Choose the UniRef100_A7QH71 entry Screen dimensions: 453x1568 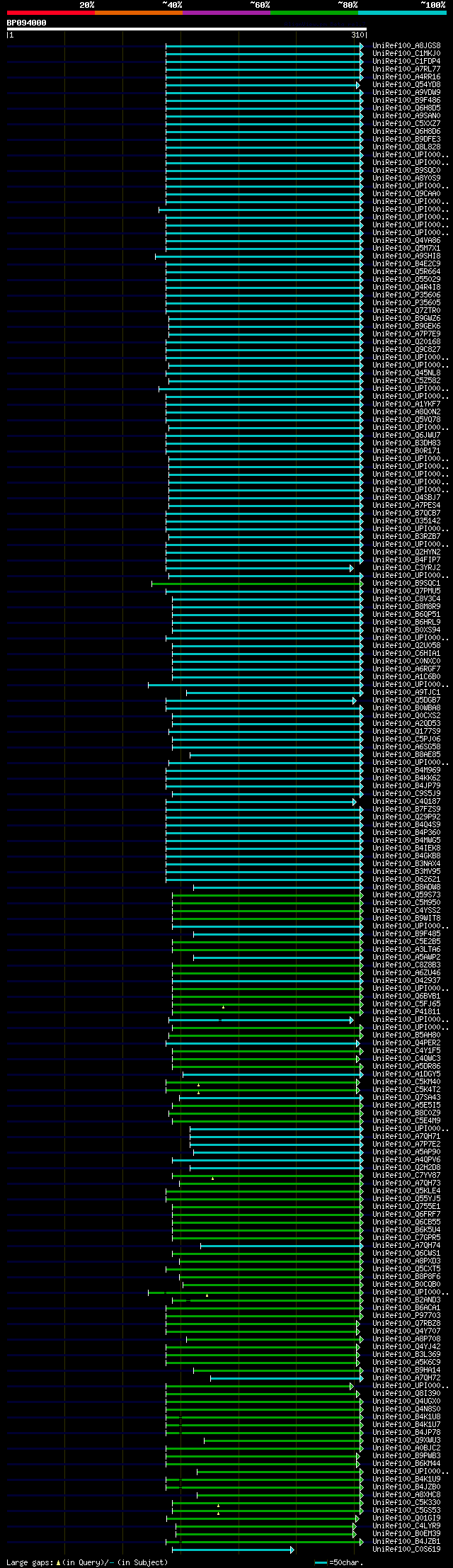(406, 1136)
